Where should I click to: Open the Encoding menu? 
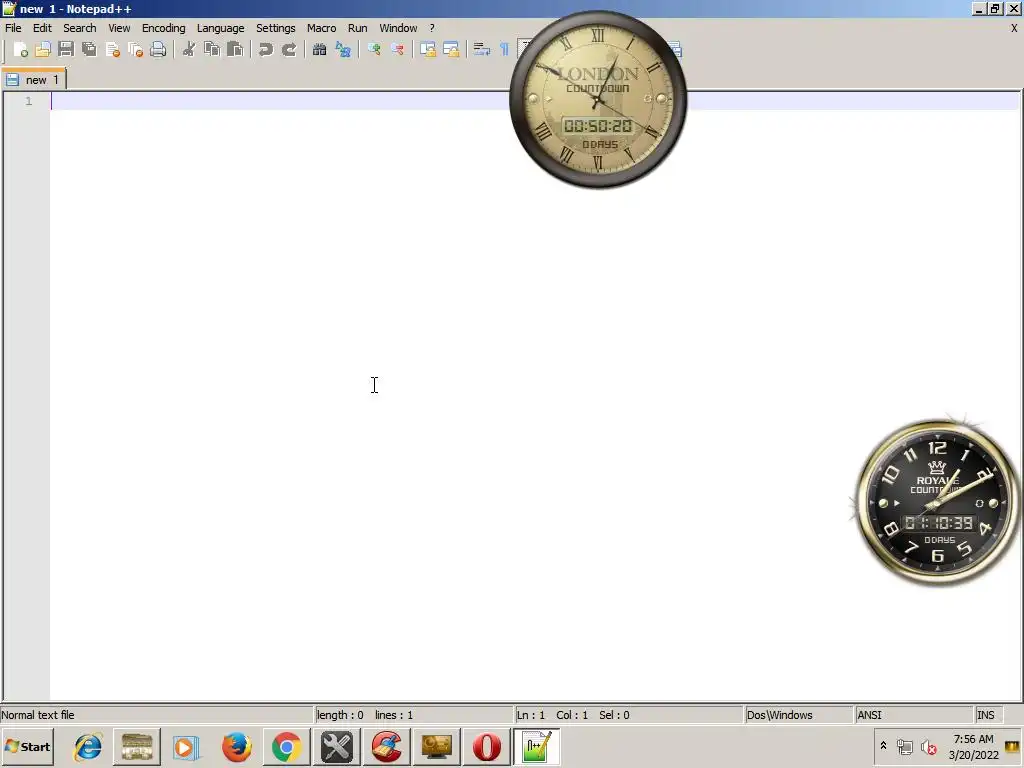tap(164, 28)
